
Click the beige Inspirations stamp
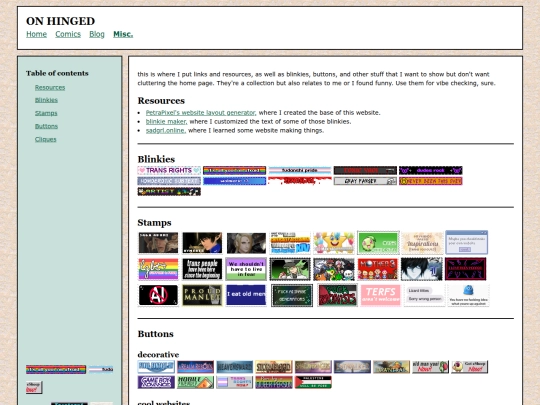(422, 243)
